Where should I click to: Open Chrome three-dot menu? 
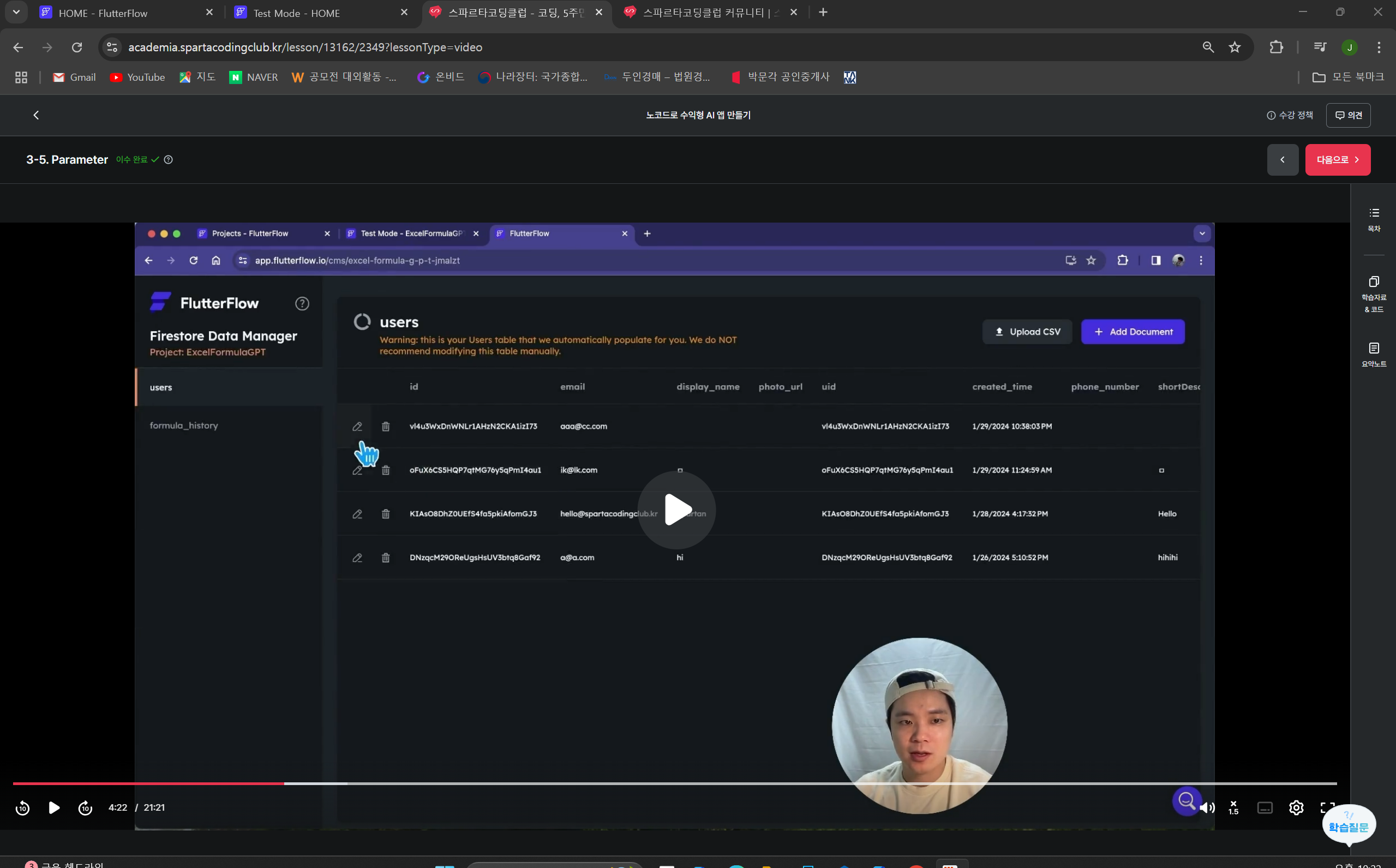[1379, 47]
